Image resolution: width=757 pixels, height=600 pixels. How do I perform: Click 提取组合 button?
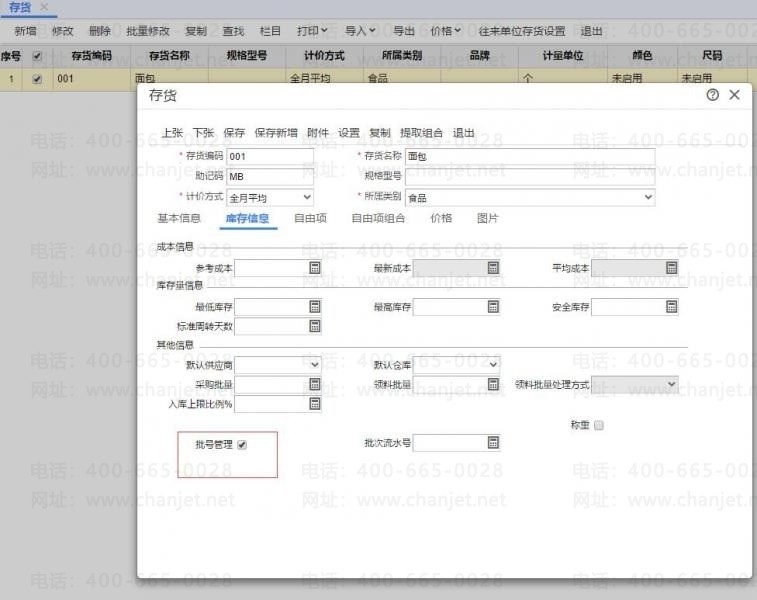pyautogui.click(x=421, y=133)
